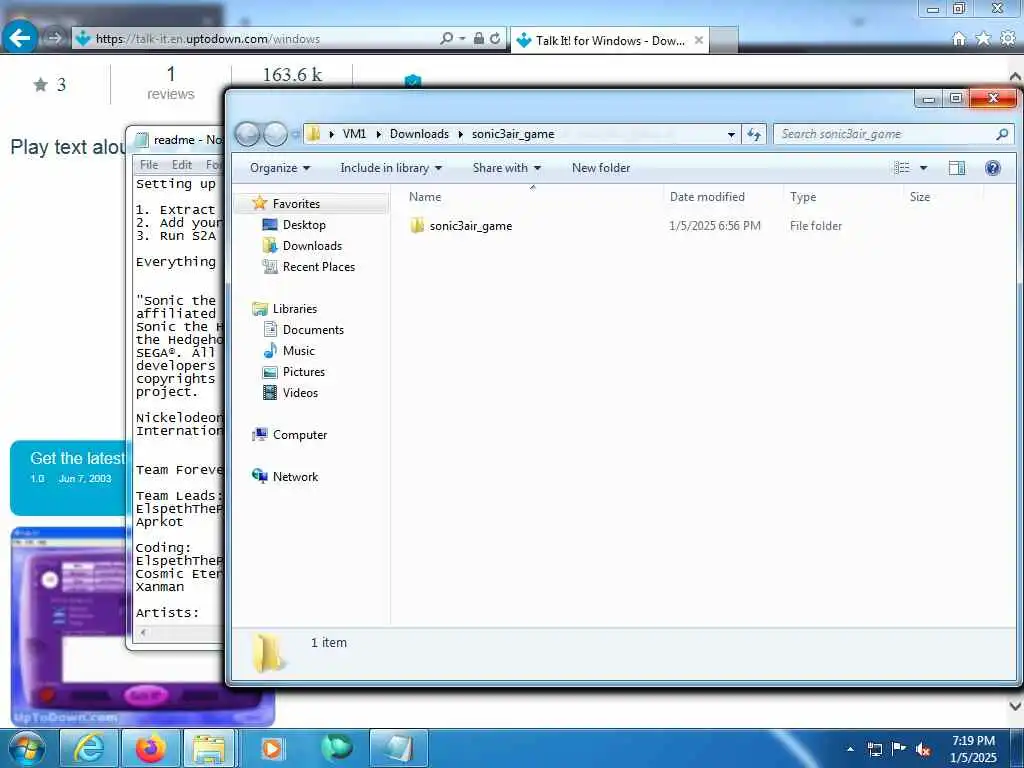Click IE home icon
1024x768 pixels.
click(959, 39)
